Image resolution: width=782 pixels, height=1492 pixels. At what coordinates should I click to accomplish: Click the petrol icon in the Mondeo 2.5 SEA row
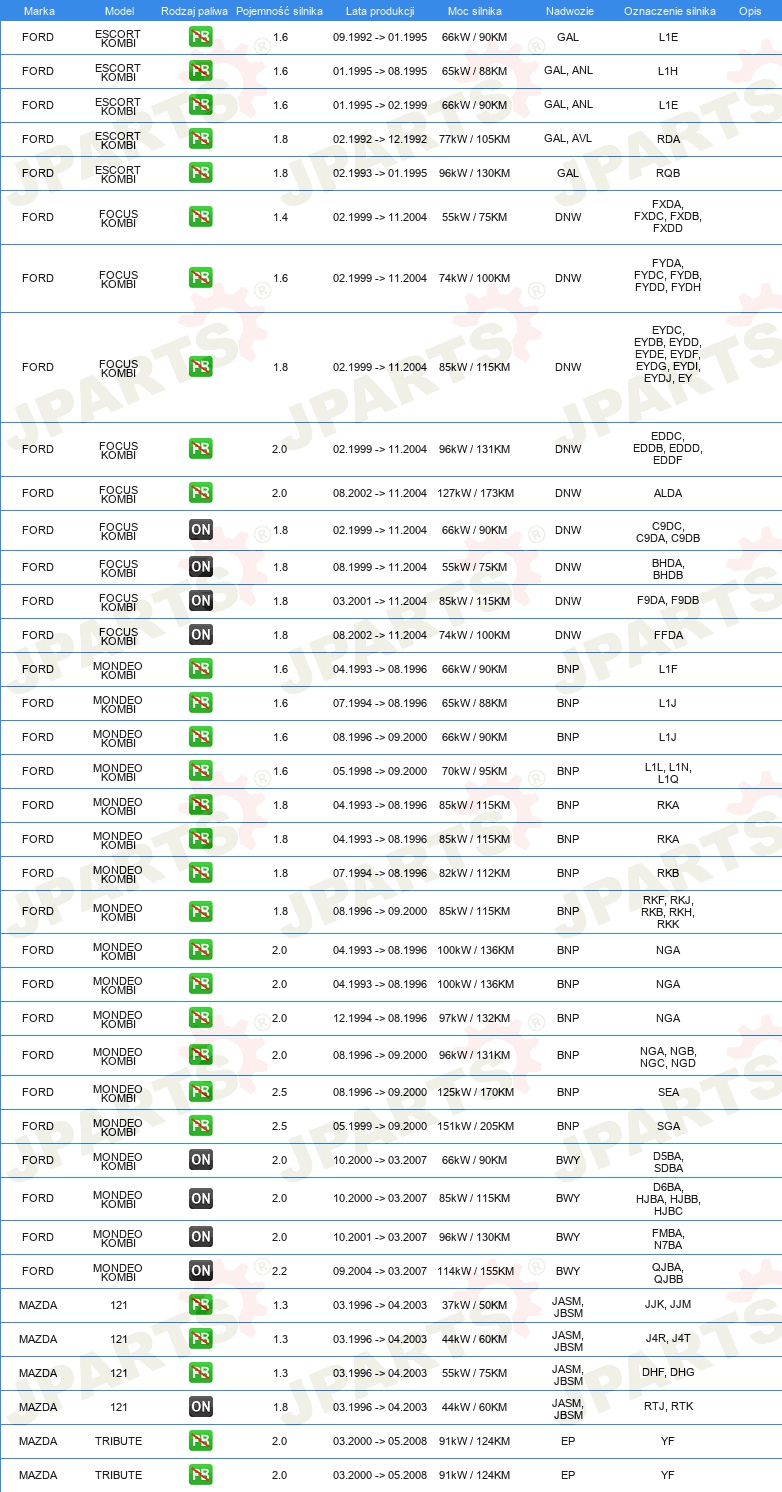pyautogui.click(x=201, y=1092)
